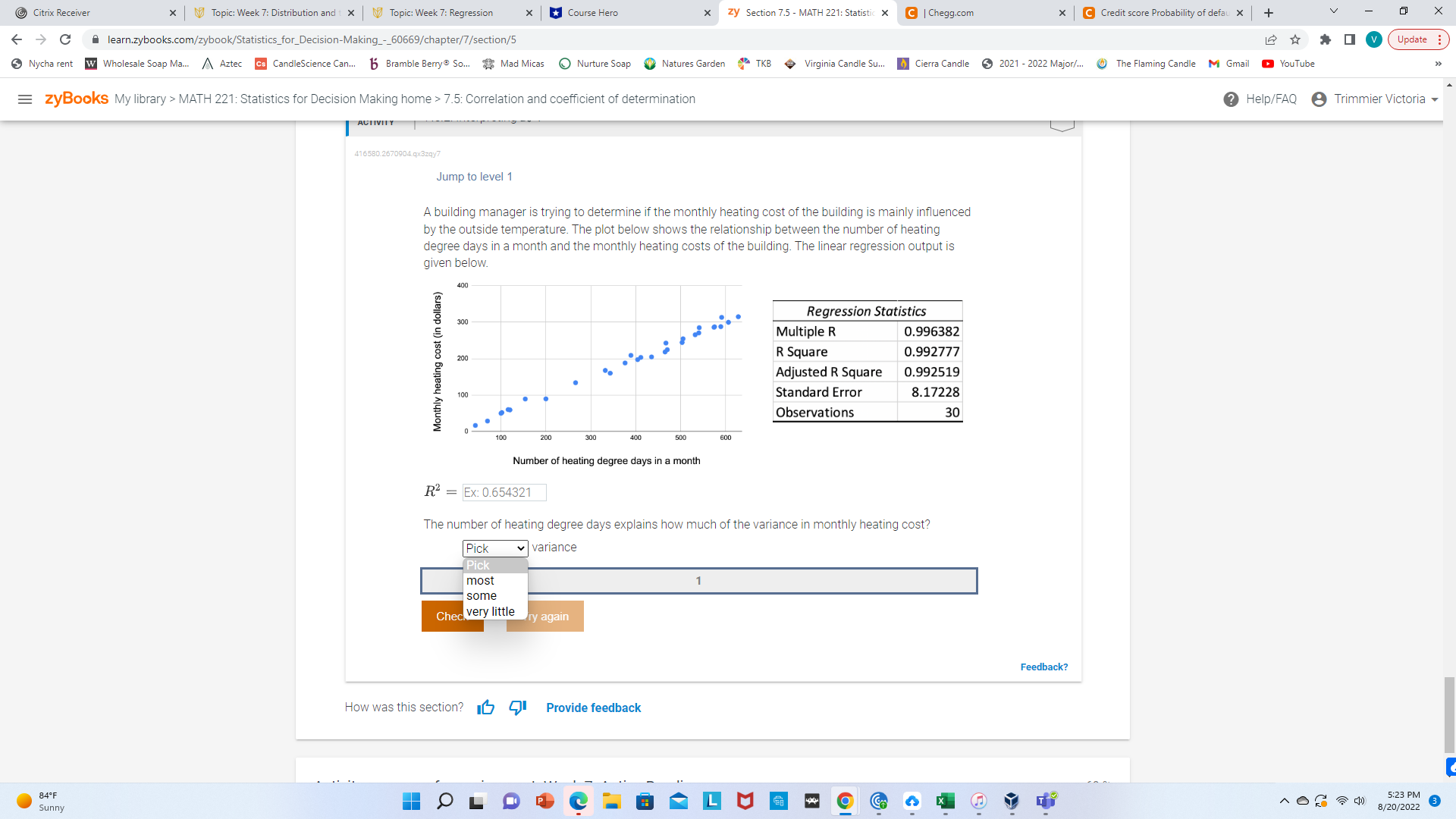The width and height of the screenshot is (1456, 819).
Task: Open the activity feedback speech bubble icon
Action: click(1062, 123)
